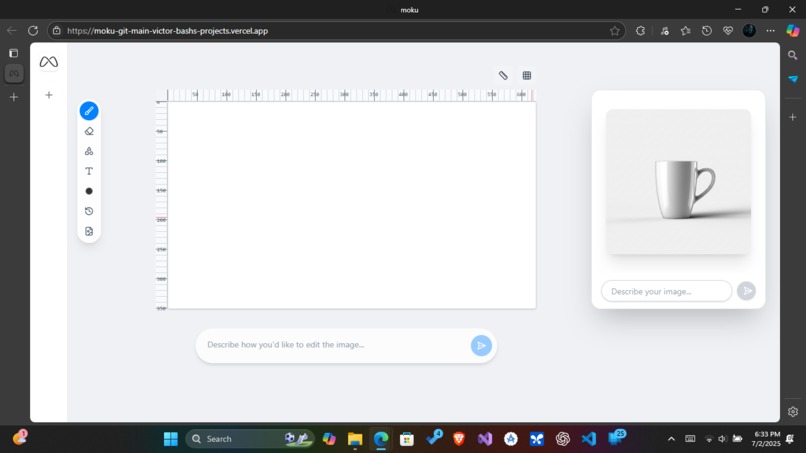Toggle the grid overlay

pos(527,76)
